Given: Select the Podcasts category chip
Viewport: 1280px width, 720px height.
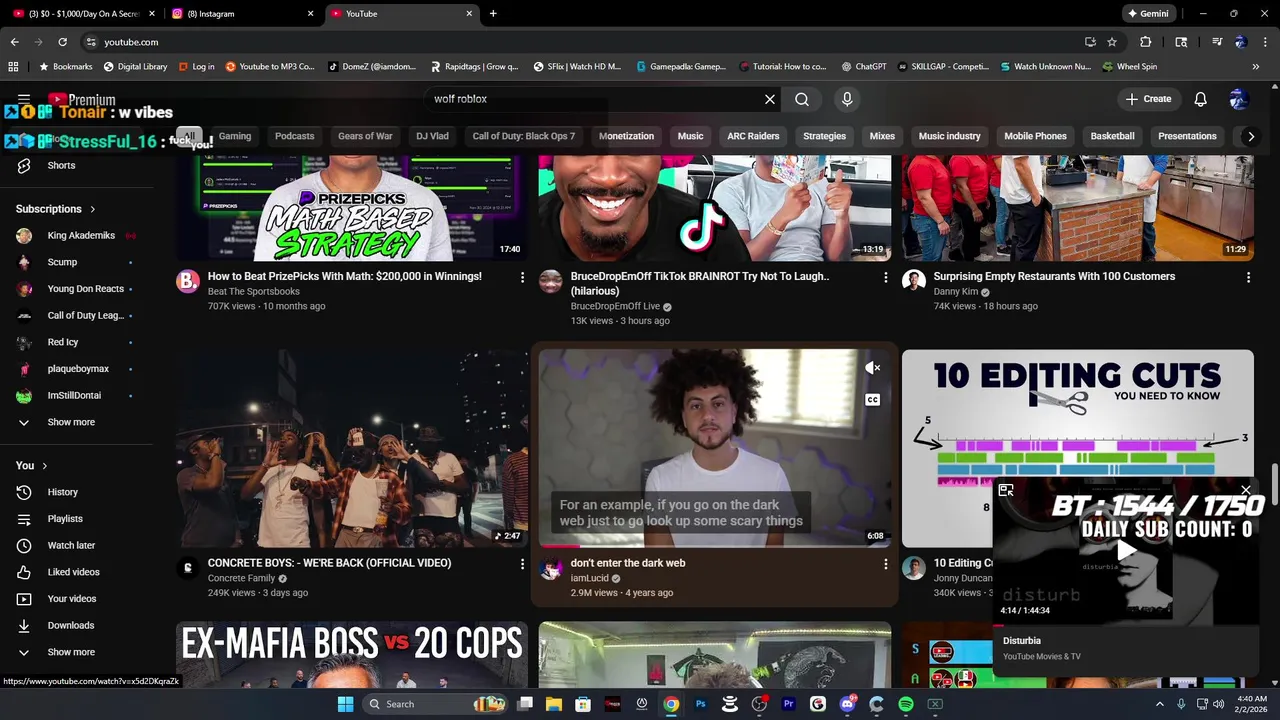Looking at the screenshot, I should click(294, 136).
